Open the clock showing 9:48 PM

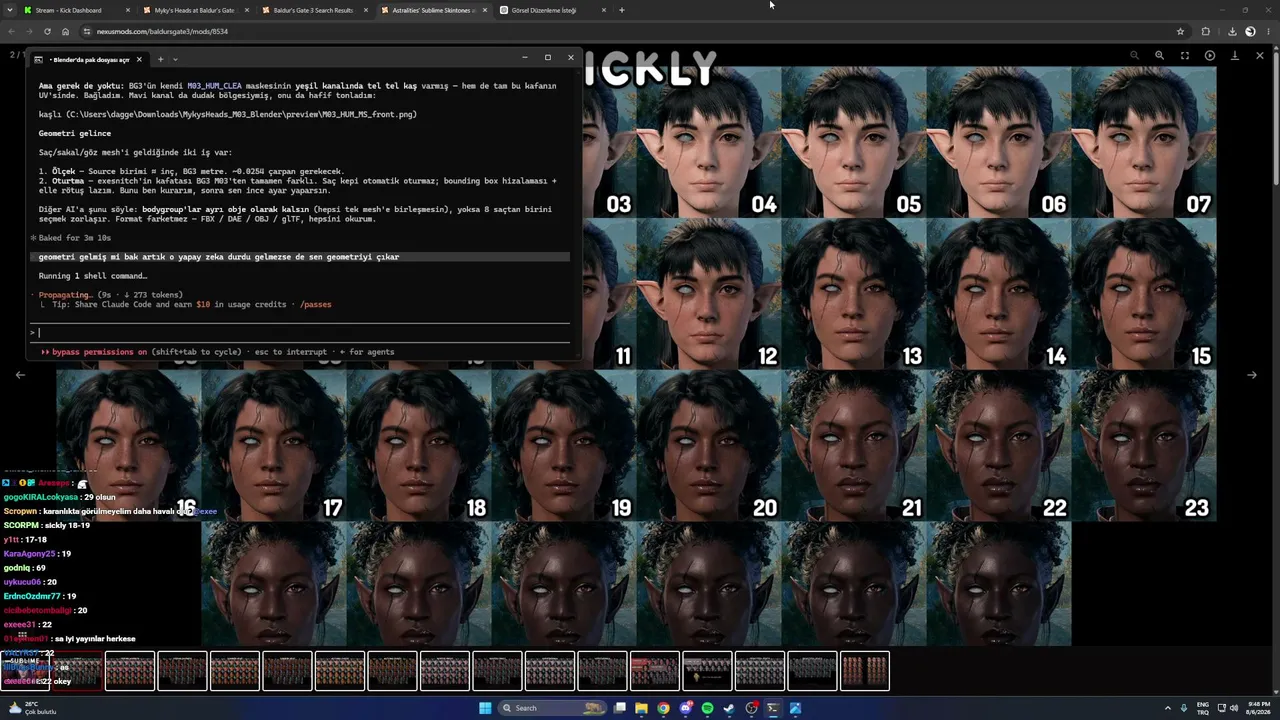click(1258, 708)
